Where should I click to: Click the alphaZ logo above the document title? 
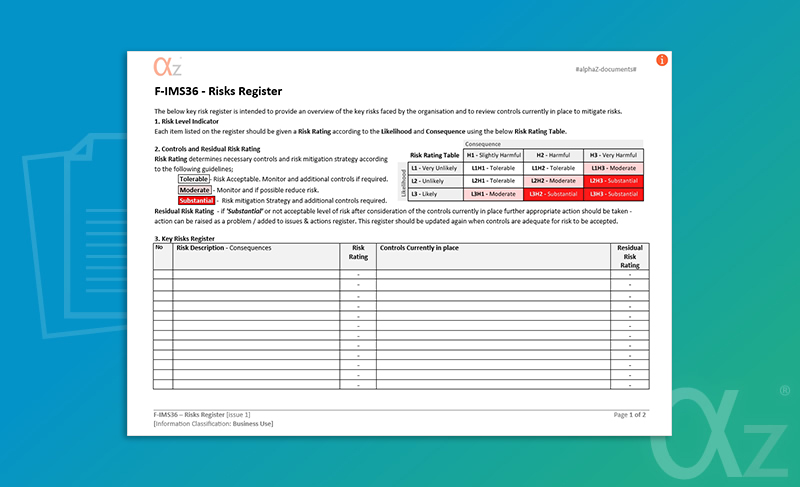(x=166, y=67)
